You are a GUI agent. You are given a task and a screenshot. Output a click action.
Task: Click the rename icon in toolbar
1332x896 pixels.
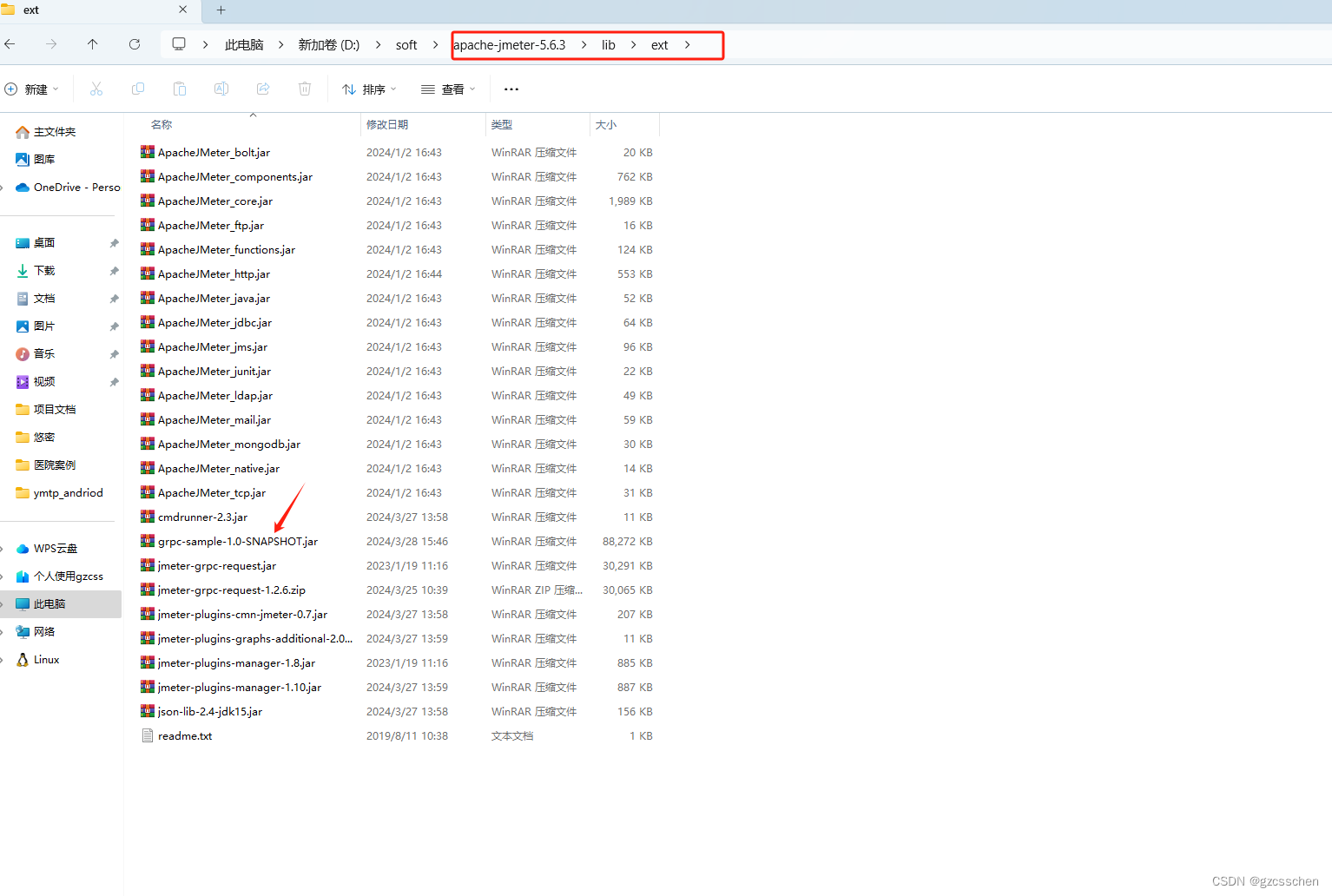(221, 89)
